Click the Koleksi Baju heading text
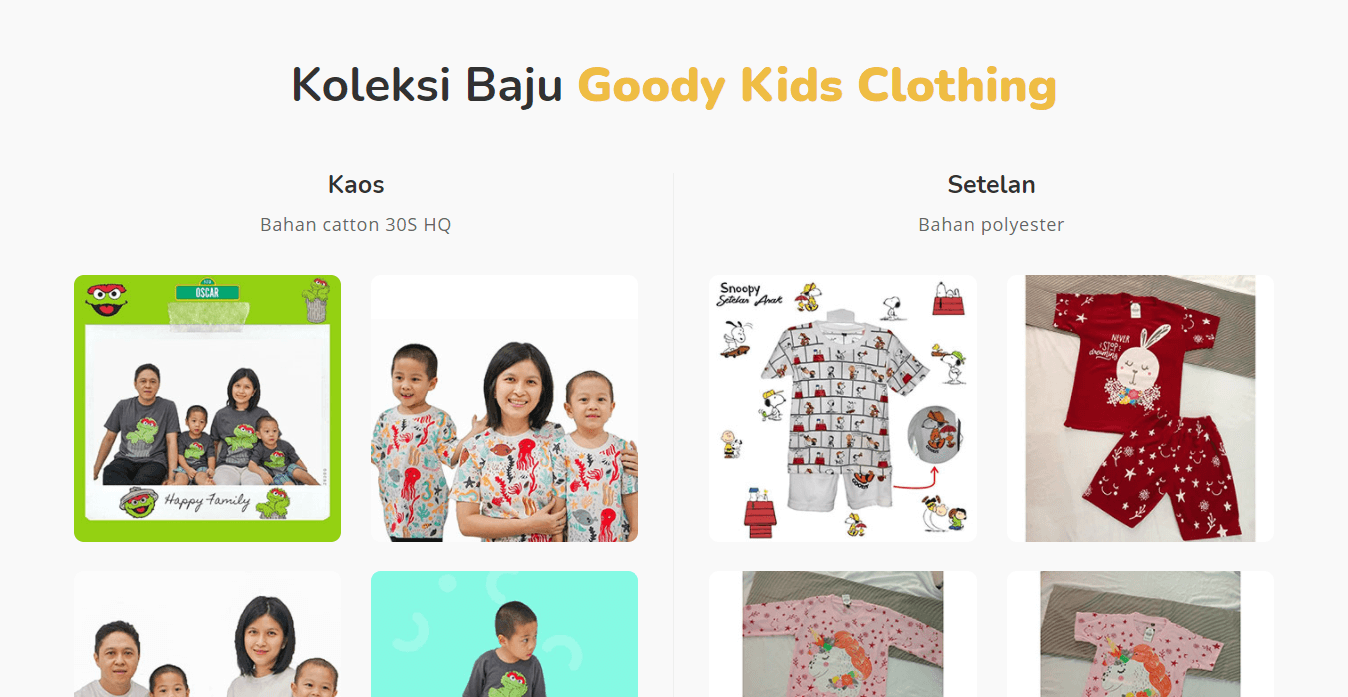 (427, 86)
